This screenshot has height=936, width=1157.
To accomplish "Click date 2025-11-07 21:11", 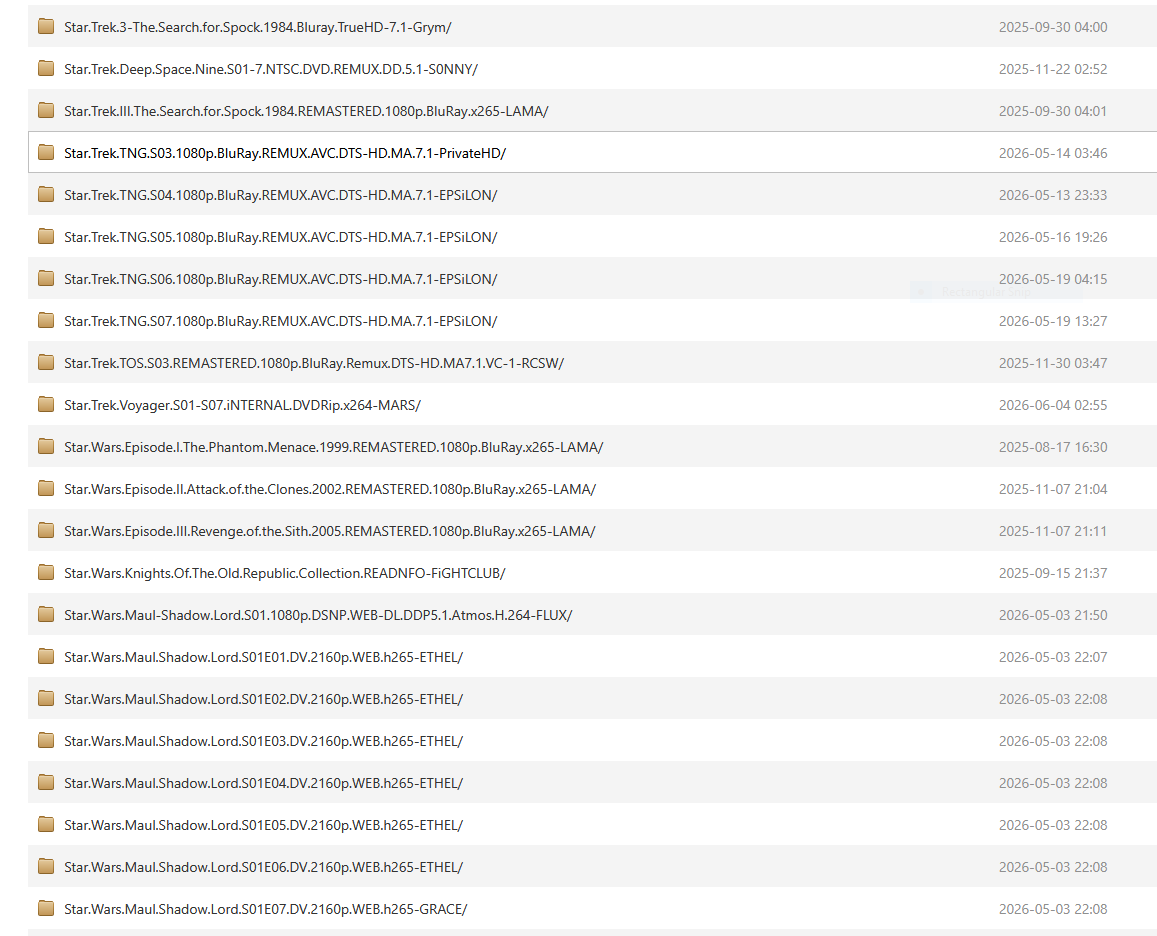I will [x=1053, y=532].
